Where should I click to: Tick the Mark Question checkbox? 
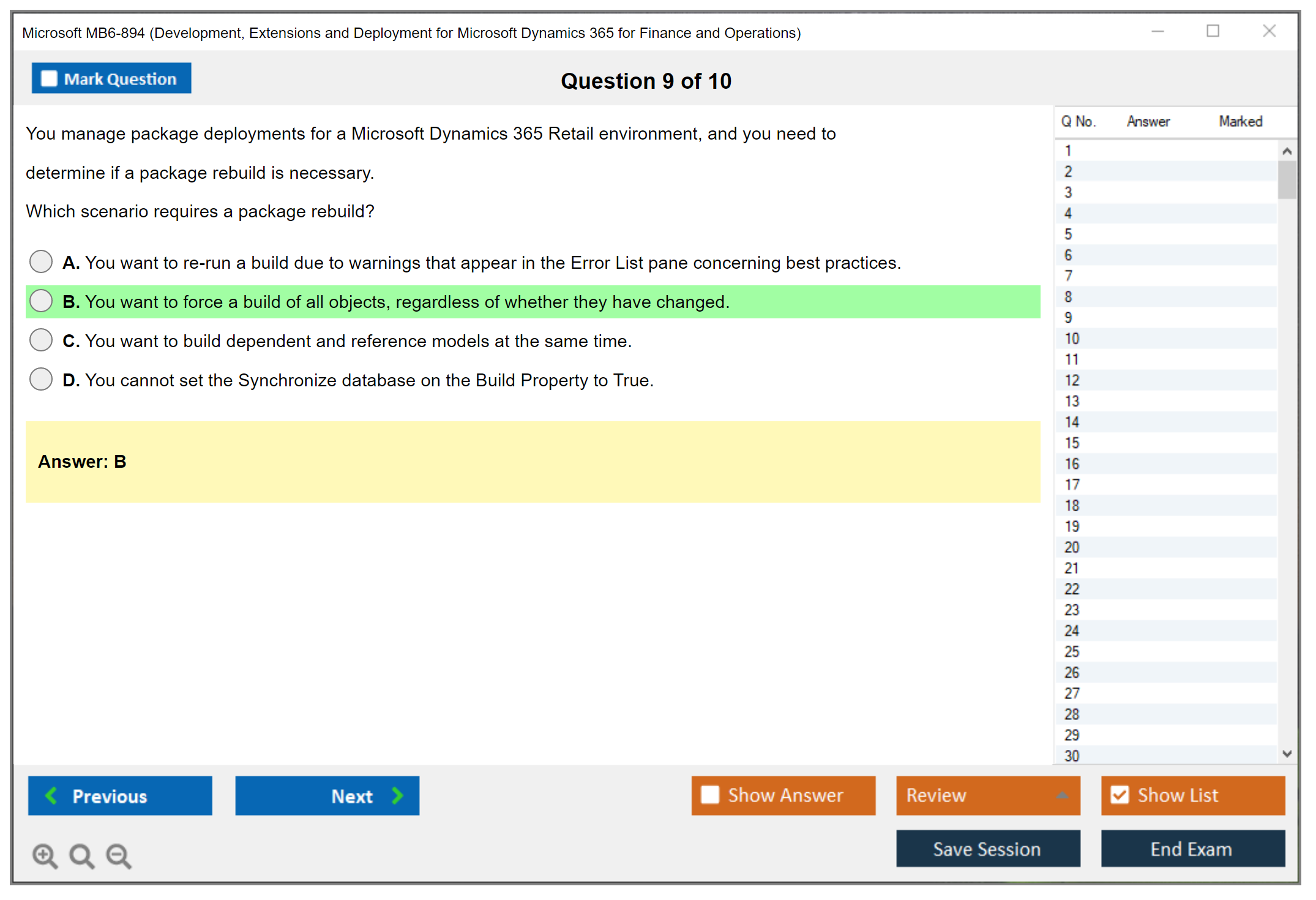point(49,78)
